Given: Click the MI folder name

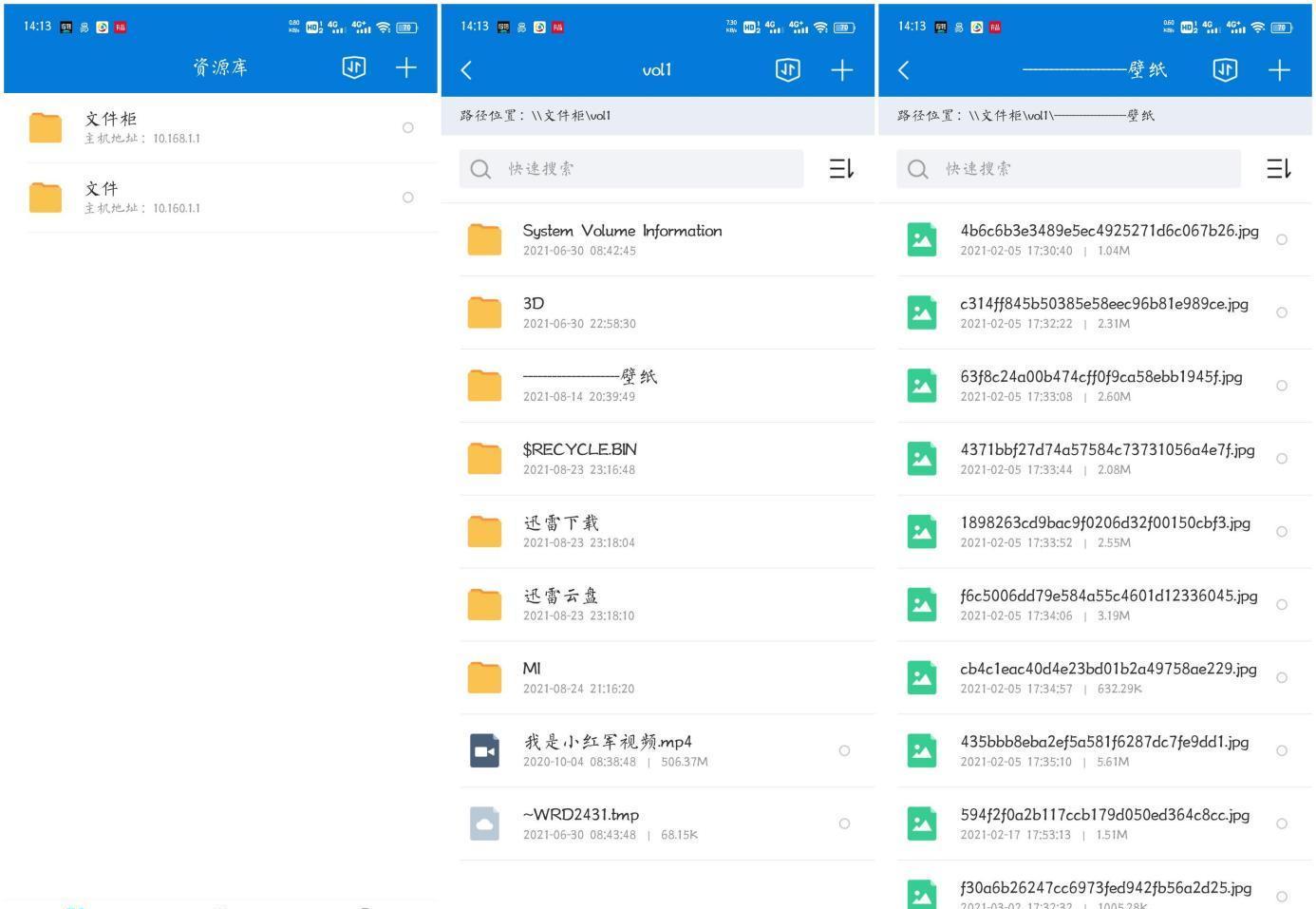Looking at the screenshot, I should tap(532, 668).
